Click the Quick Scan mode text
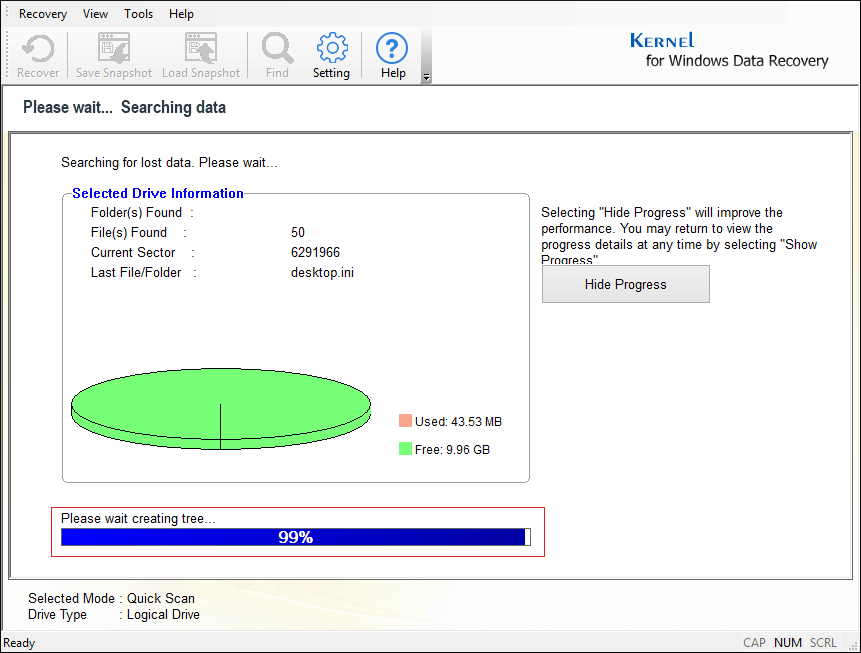Viewport: 861px width, 653px height. [x=161, y=598]
